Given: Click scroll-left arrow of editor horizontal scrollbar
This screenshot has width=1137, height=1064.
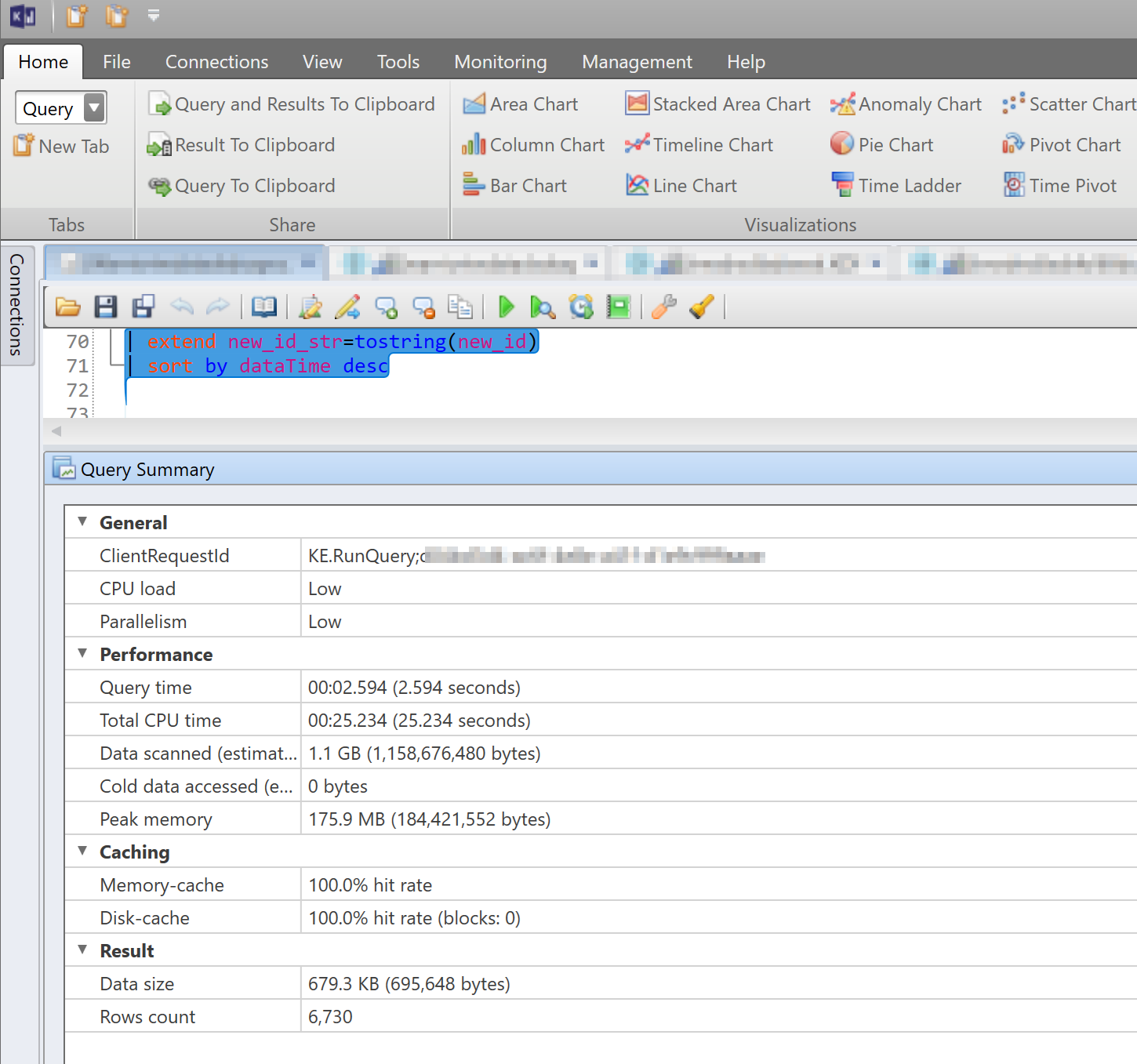Looking at the screenshot, I should 56,431.
